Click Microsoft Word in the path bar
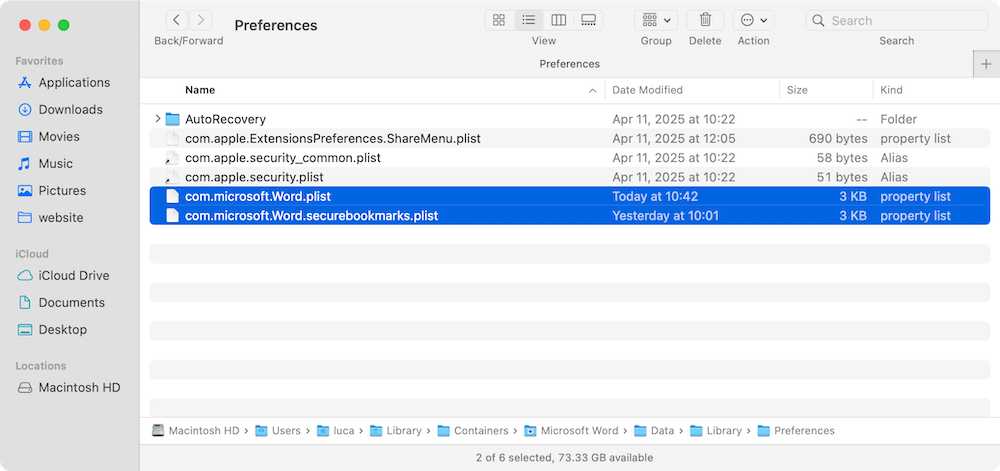This screenshot has width=1000, height=471. click(571, 431)
